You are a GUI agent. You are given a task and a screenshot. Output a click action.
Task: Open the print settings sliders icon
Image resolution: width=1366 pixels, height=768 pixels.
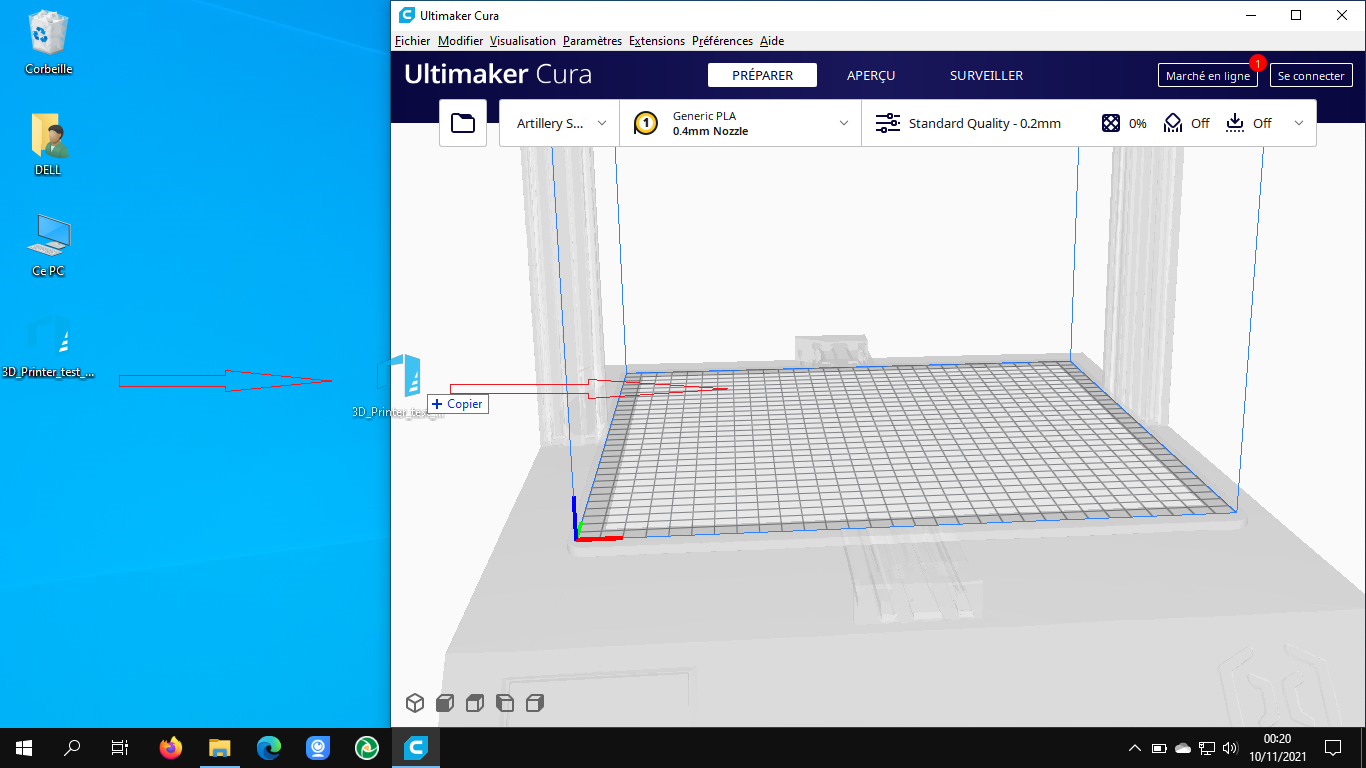click(x=887, y=123)
